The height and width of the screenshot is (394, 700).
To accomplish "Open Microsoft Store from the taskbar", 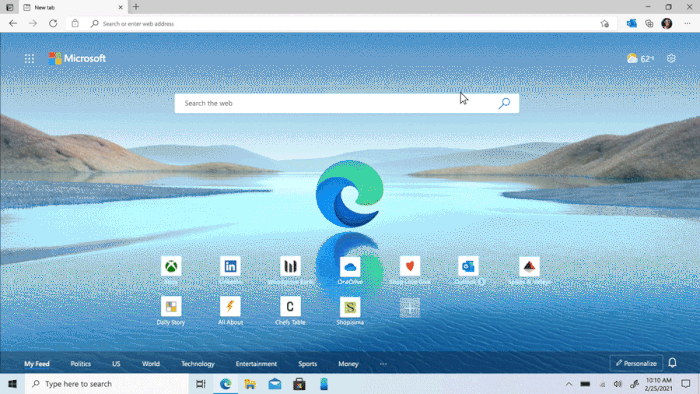I will pos(299,384).
